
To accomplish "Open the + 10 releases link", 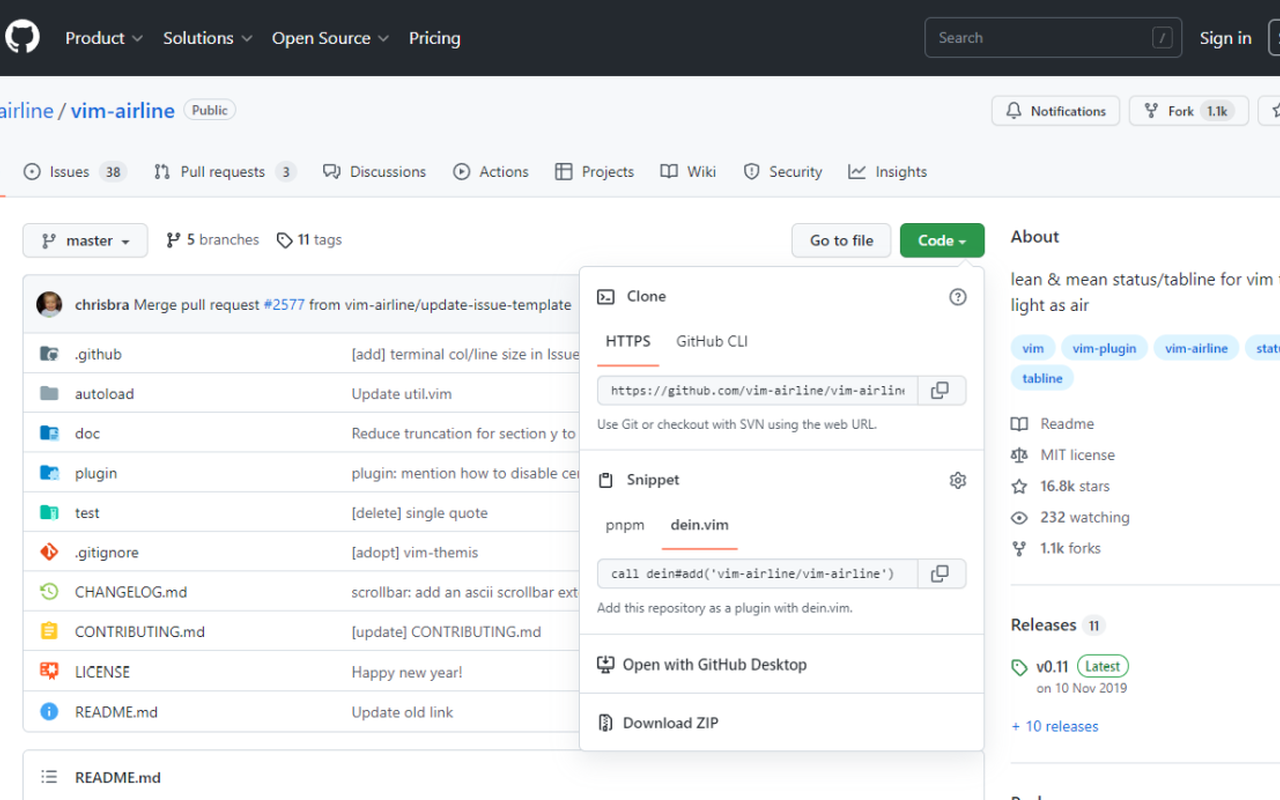I will (1054, 727).
